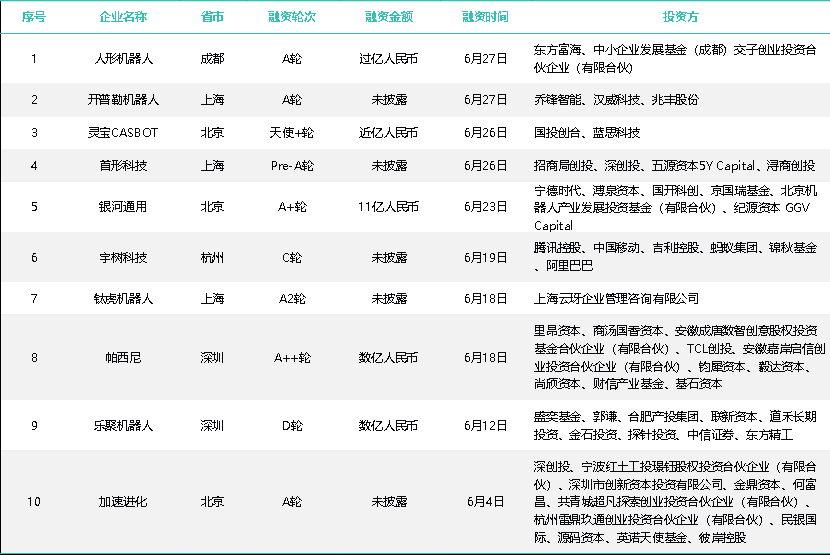Click 深圳 in the 帕西尼 row
This screenshot has height=555, width=830.
[212, 357]
